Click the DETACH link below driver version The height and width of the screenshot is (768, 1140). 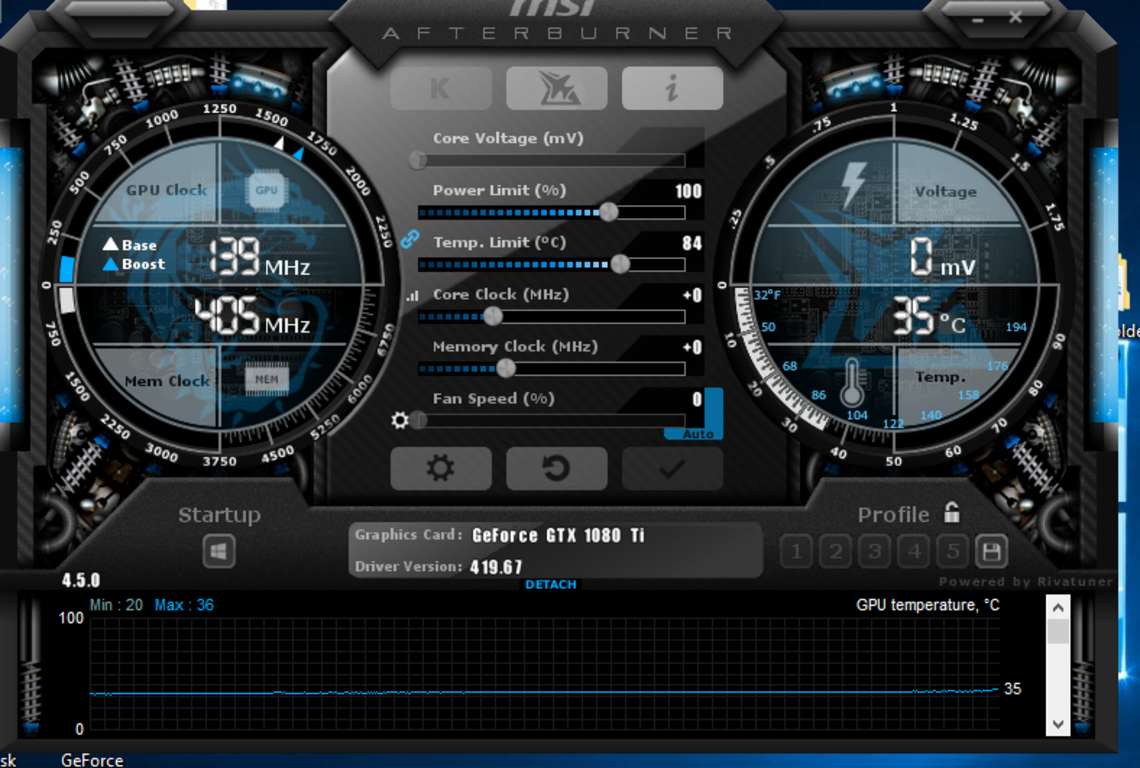pos(549,583)
